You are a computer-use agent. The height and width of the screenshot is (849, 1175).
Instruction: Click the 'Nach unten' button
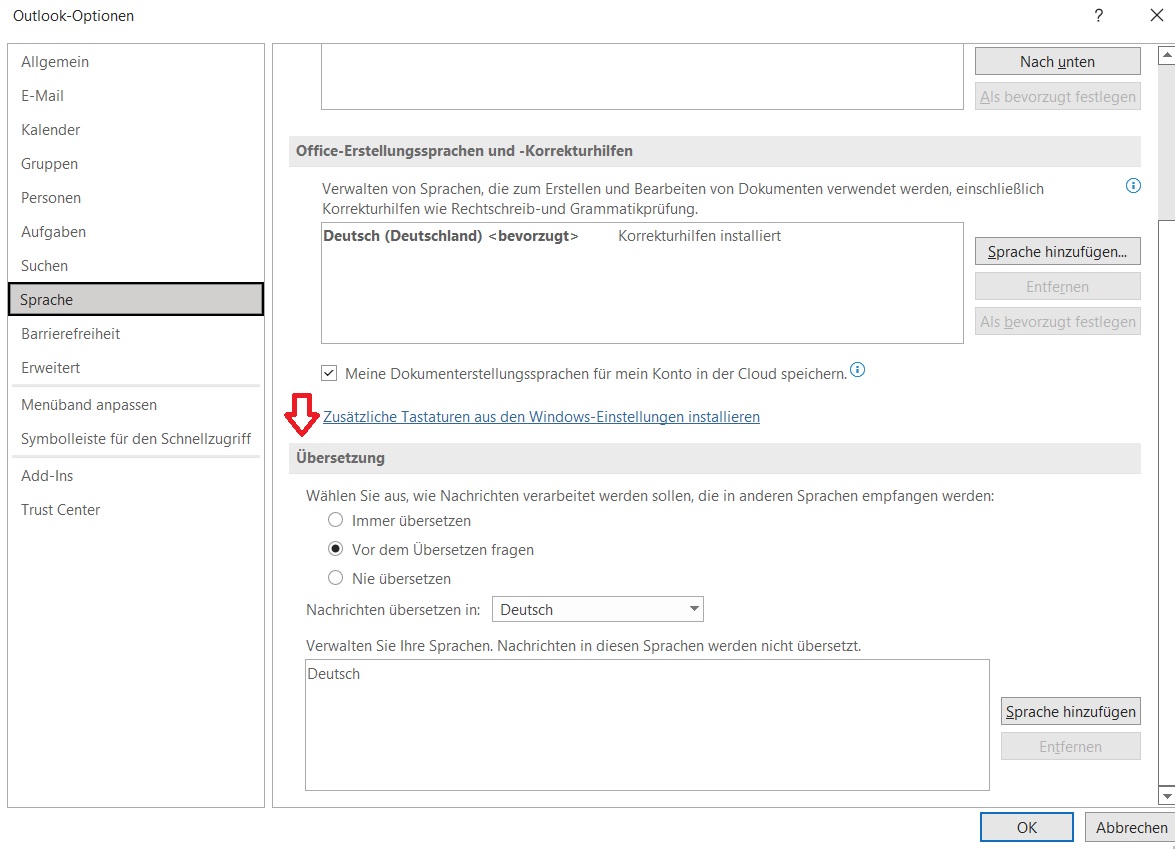1057,61
